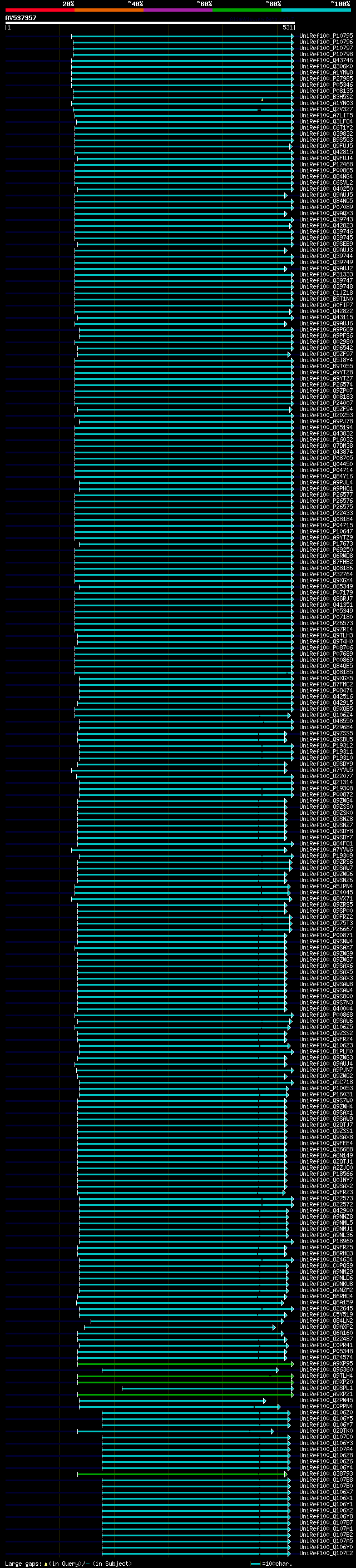This screenshot has width=356, height=1568.
Task: Select hit label UniRef100_Q9FUJ5
Action: click(x=326, y=146)
